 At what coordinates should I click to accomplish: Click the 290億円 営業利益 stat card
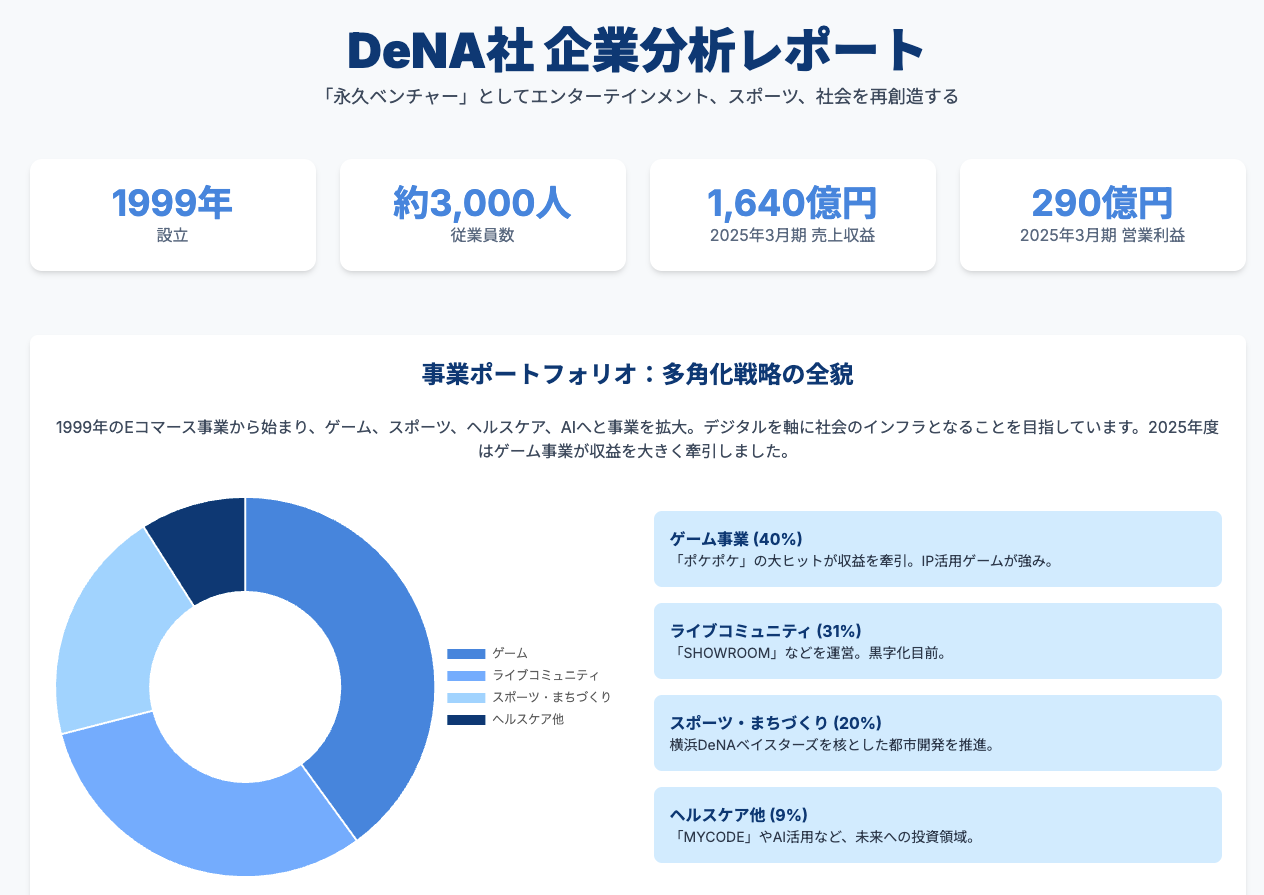click(1103, 215)
